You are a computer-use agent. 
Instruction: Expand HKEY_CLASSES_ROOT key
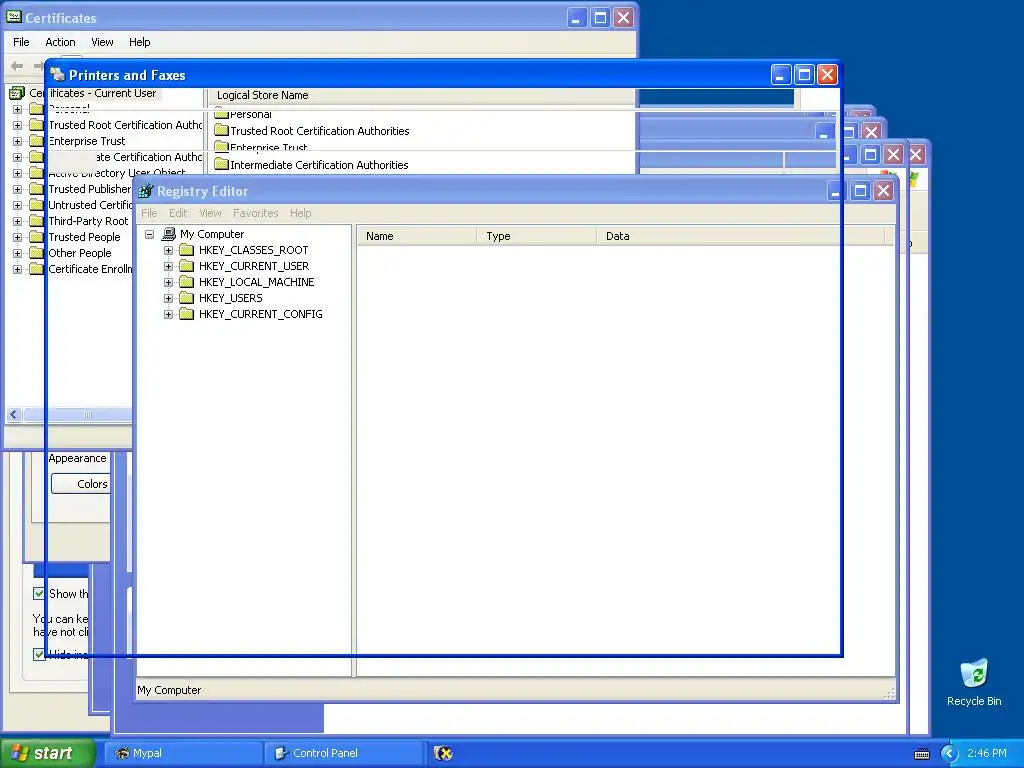pos(168,250)
